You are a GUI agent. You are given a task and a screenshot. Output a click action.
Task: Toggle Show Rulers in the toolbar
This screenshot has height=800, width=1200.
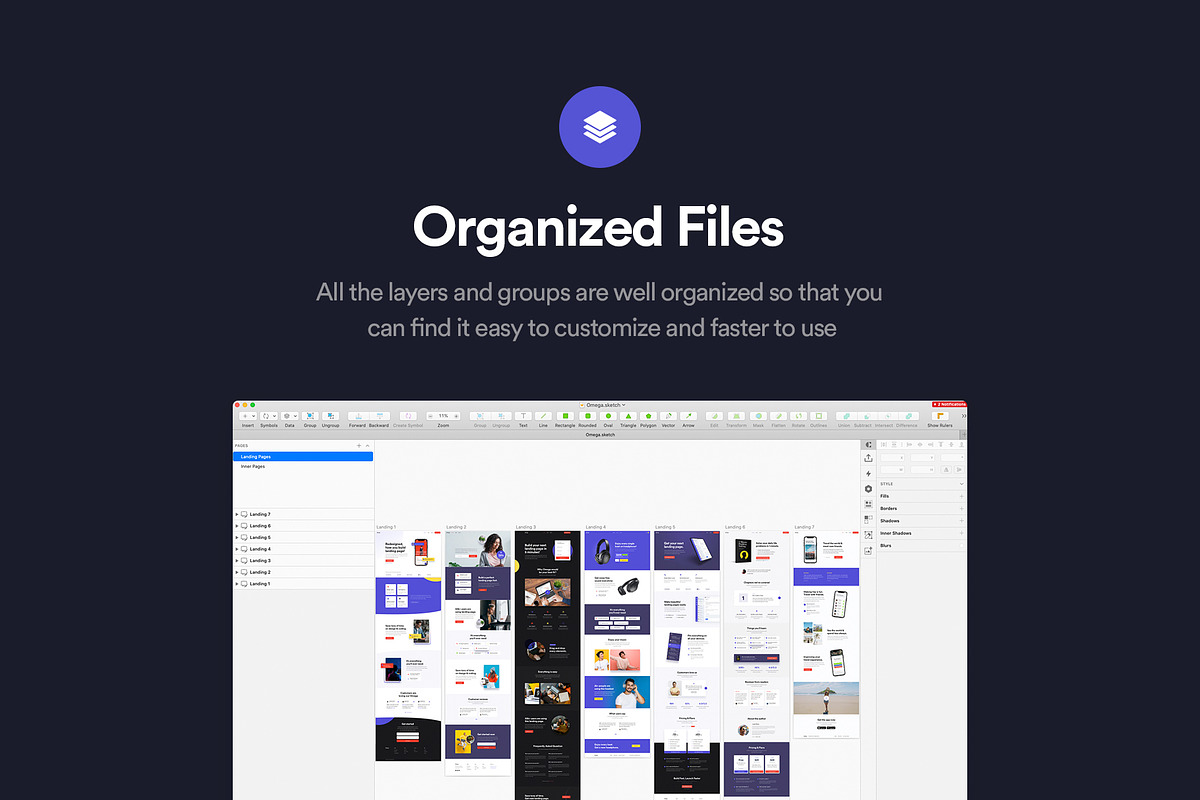938,416
